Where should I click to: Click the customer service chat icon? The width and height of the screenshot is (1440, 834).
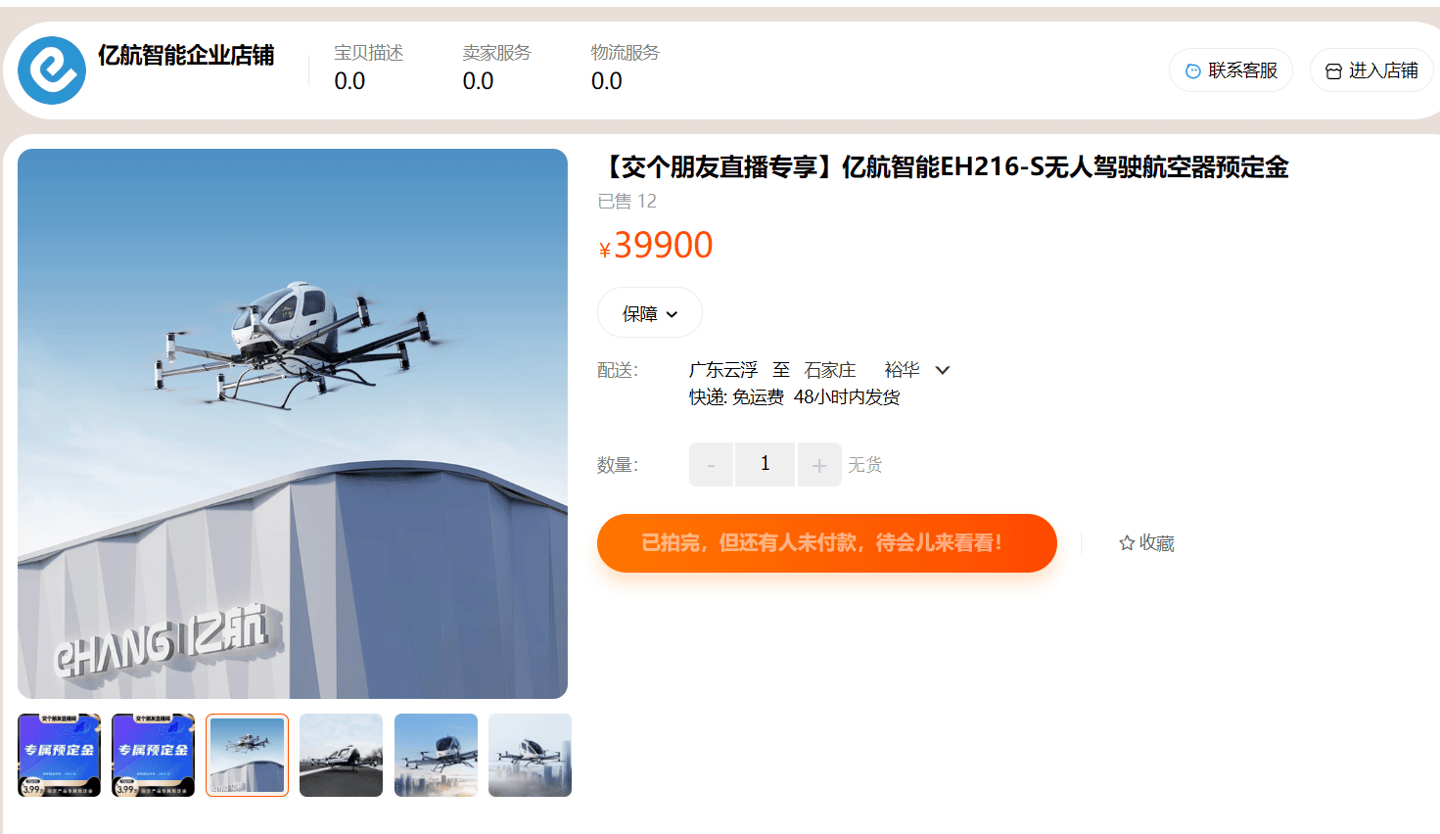click(x=1193, y=71)
